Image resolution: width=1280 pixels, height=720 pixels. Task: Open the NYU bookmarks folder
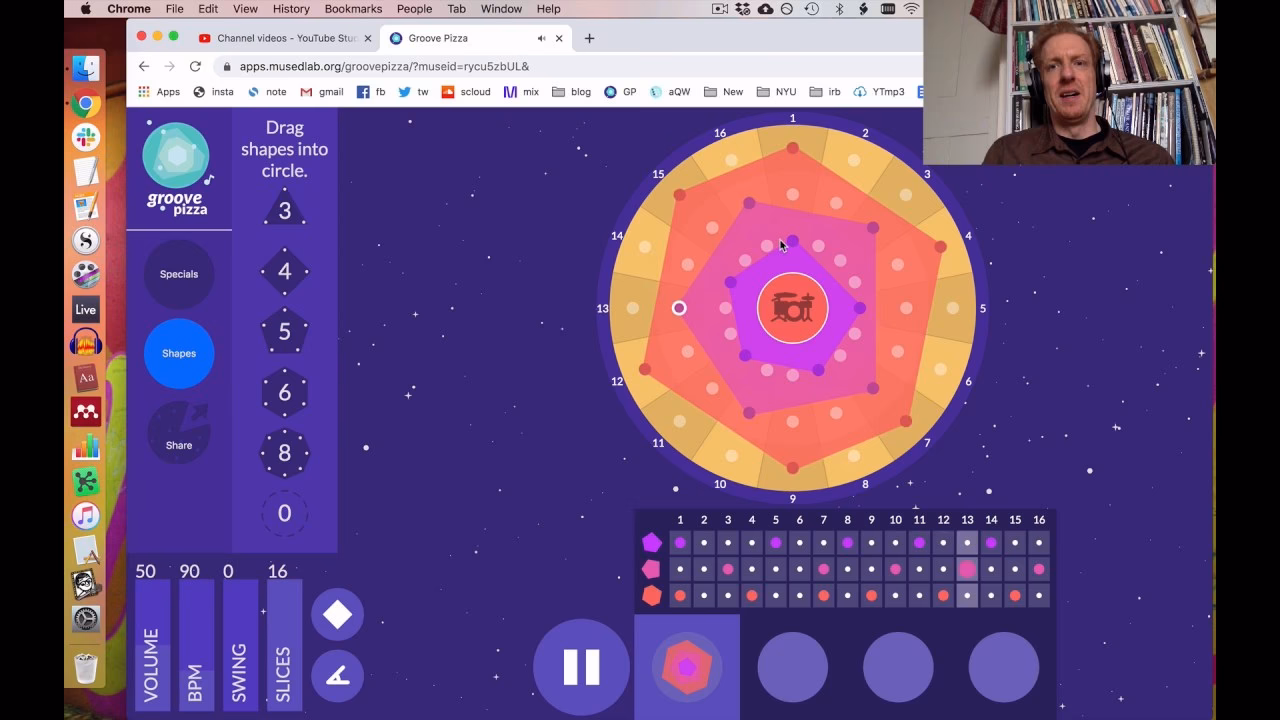[778, 91]
